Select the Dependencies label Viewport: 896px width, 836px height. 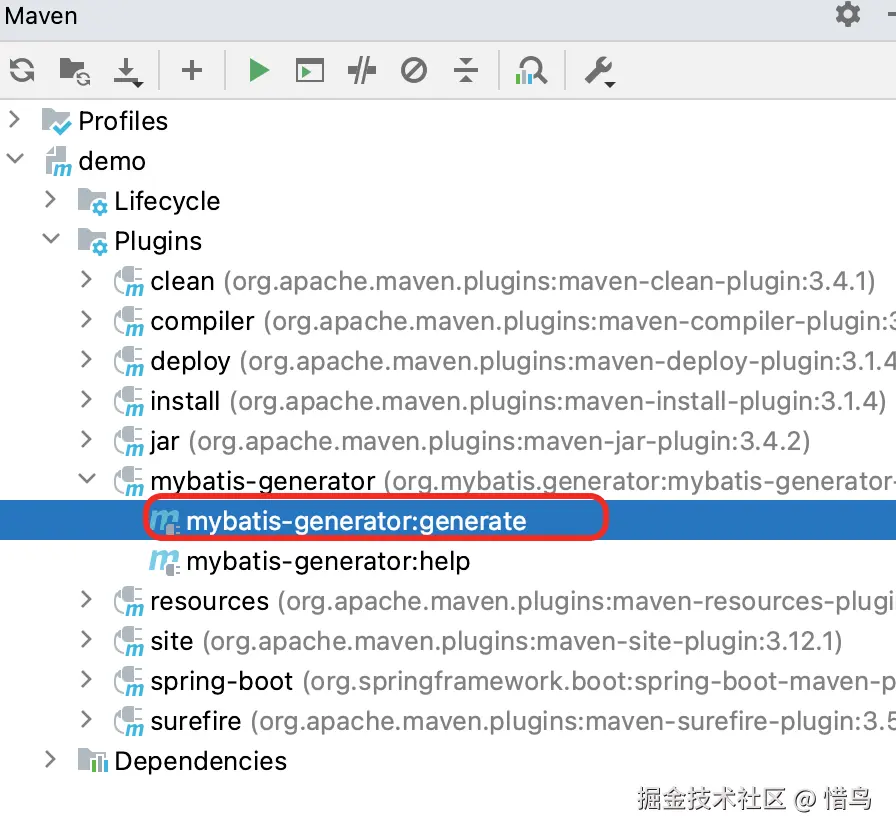(x=201, y=761)
